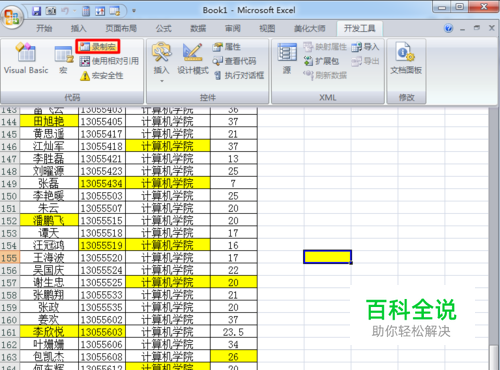Click 映射属性 map properties
Image resolution: width=500 pixels, height=370 pixels.
(325, 47)
